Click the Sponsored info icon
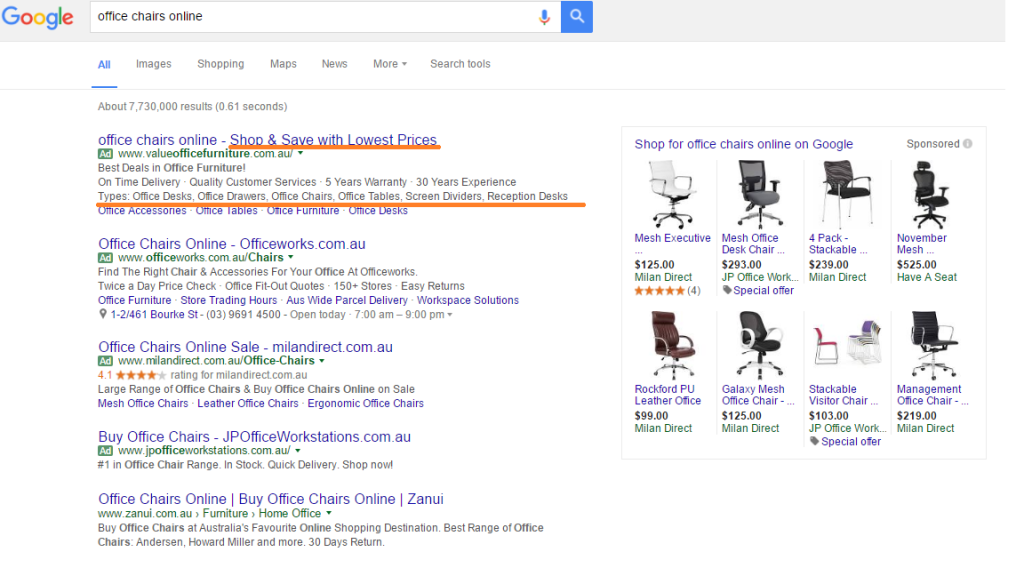The height and width of the screenshot is (576, 1024). click(967, 144)
